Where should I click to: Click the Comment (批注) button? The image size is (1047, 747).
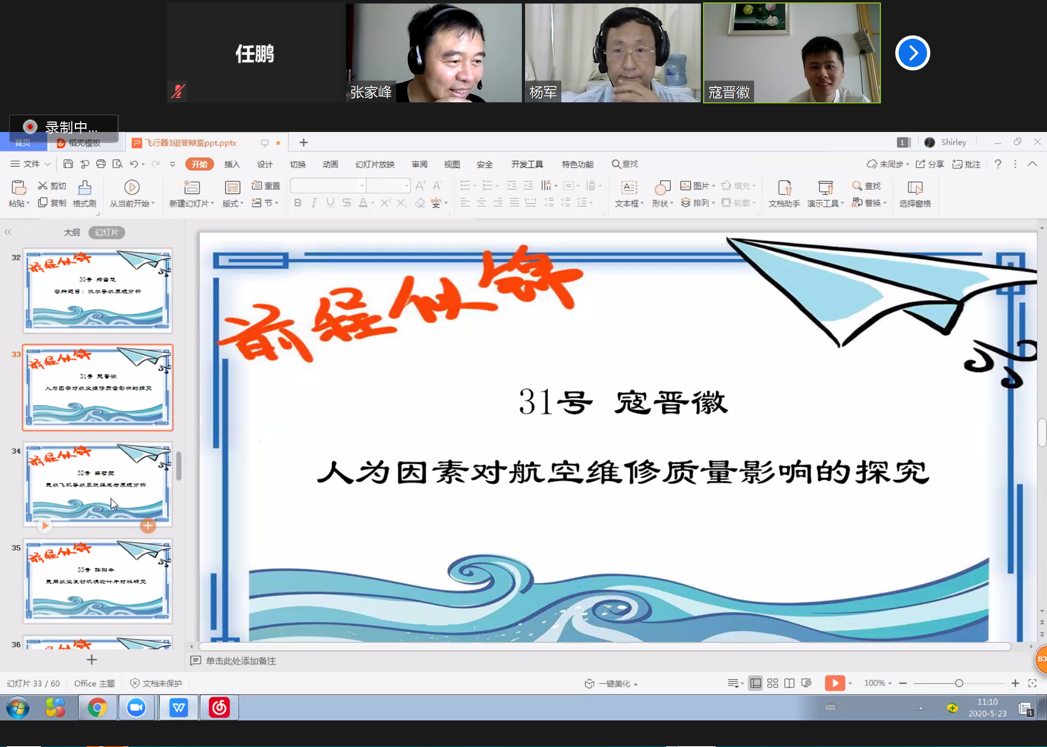click(966, 164)
